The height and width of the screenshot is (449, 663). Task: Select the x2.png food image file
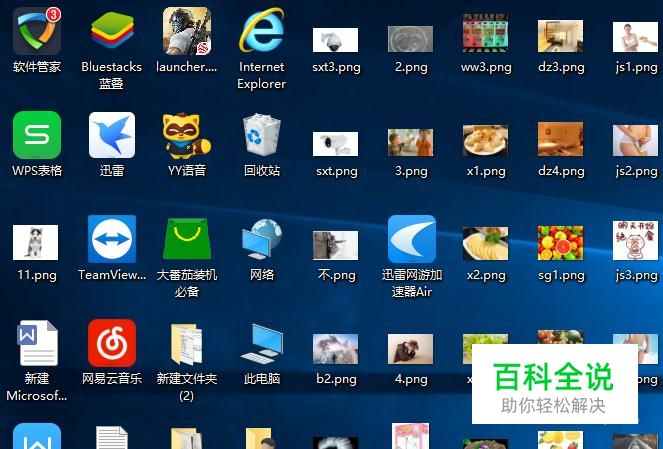[x=485, y=244]
